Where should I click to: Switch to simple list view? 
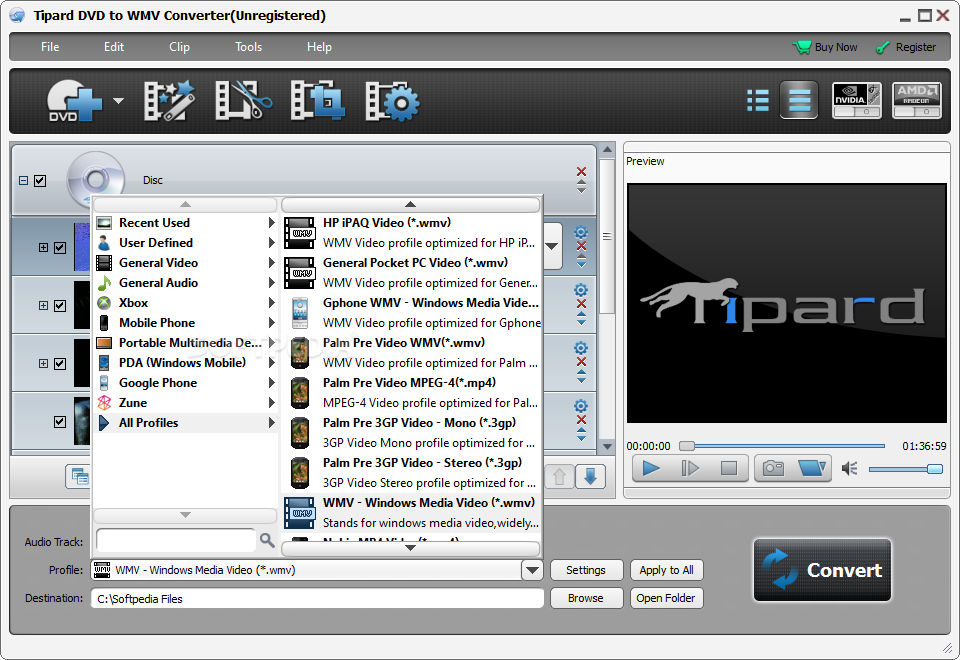(799, 100)
